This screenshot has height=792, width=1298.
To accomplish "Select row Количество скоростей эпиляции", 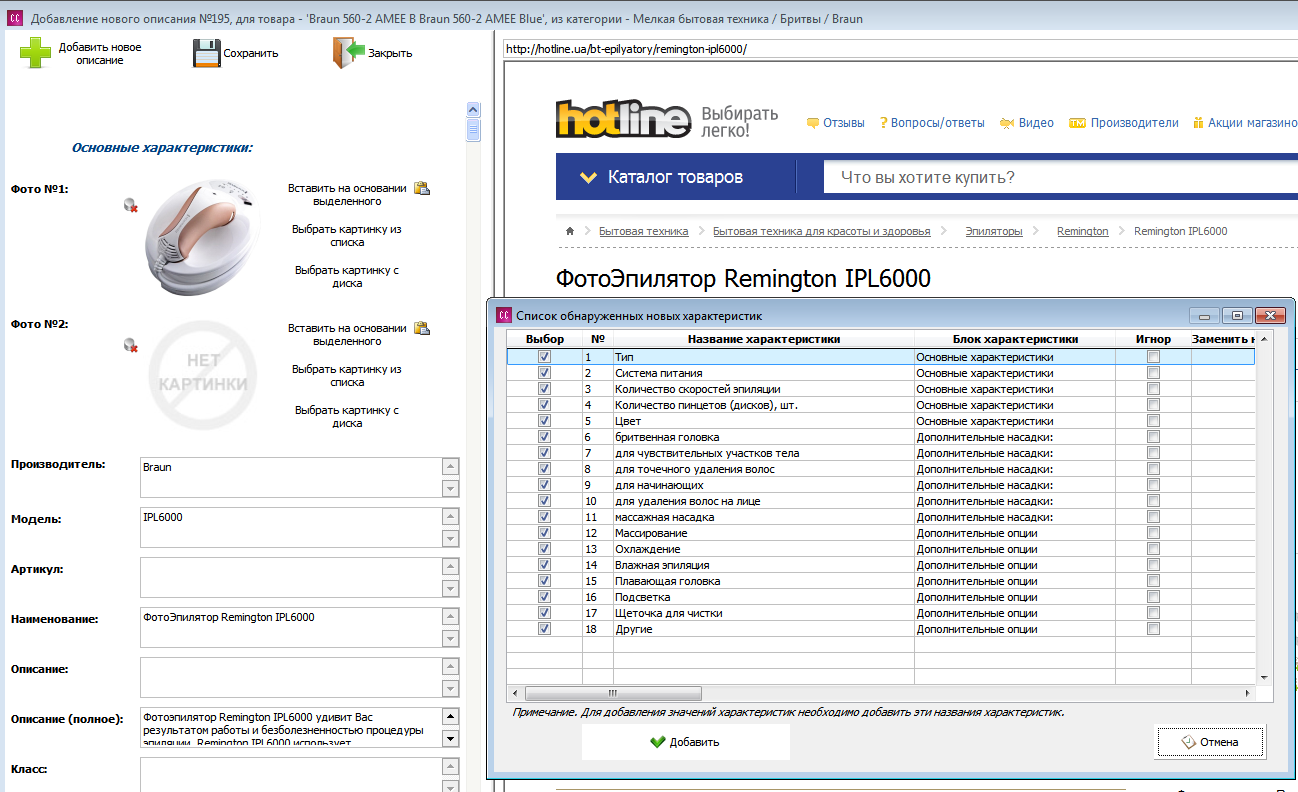I will point(881,389).
